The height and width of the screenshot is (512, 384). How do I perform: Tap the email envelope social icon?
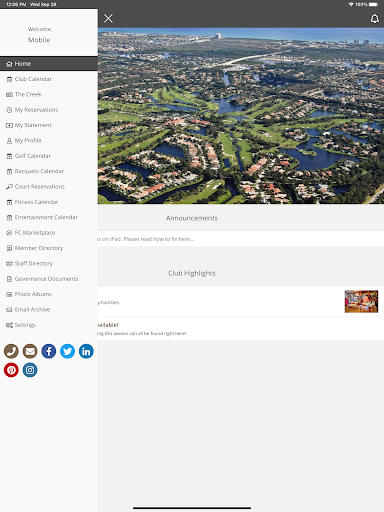(x=30, y=351)
